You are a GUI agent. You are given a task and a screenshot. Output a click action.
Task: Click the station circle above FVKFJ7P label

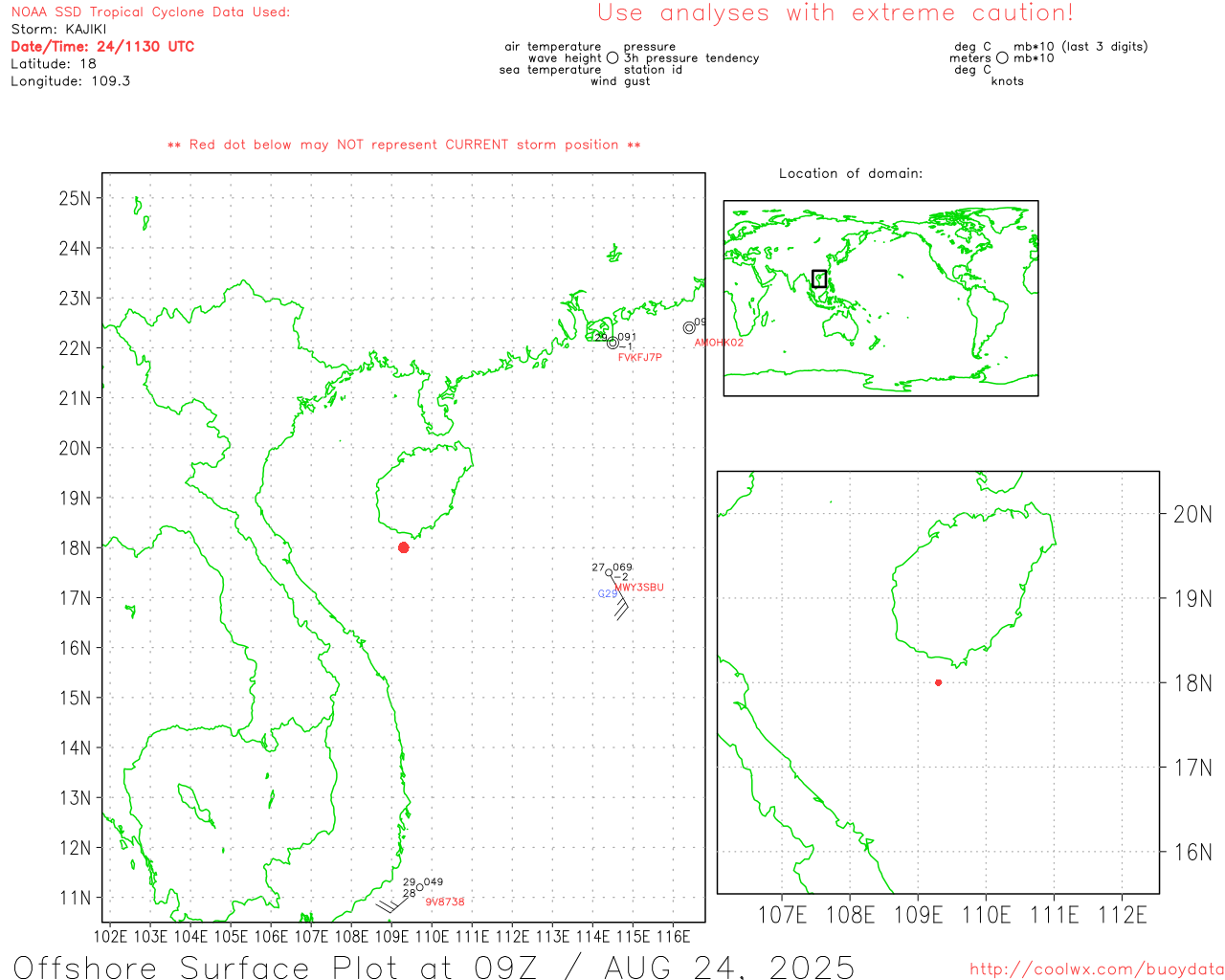(612, 343)
